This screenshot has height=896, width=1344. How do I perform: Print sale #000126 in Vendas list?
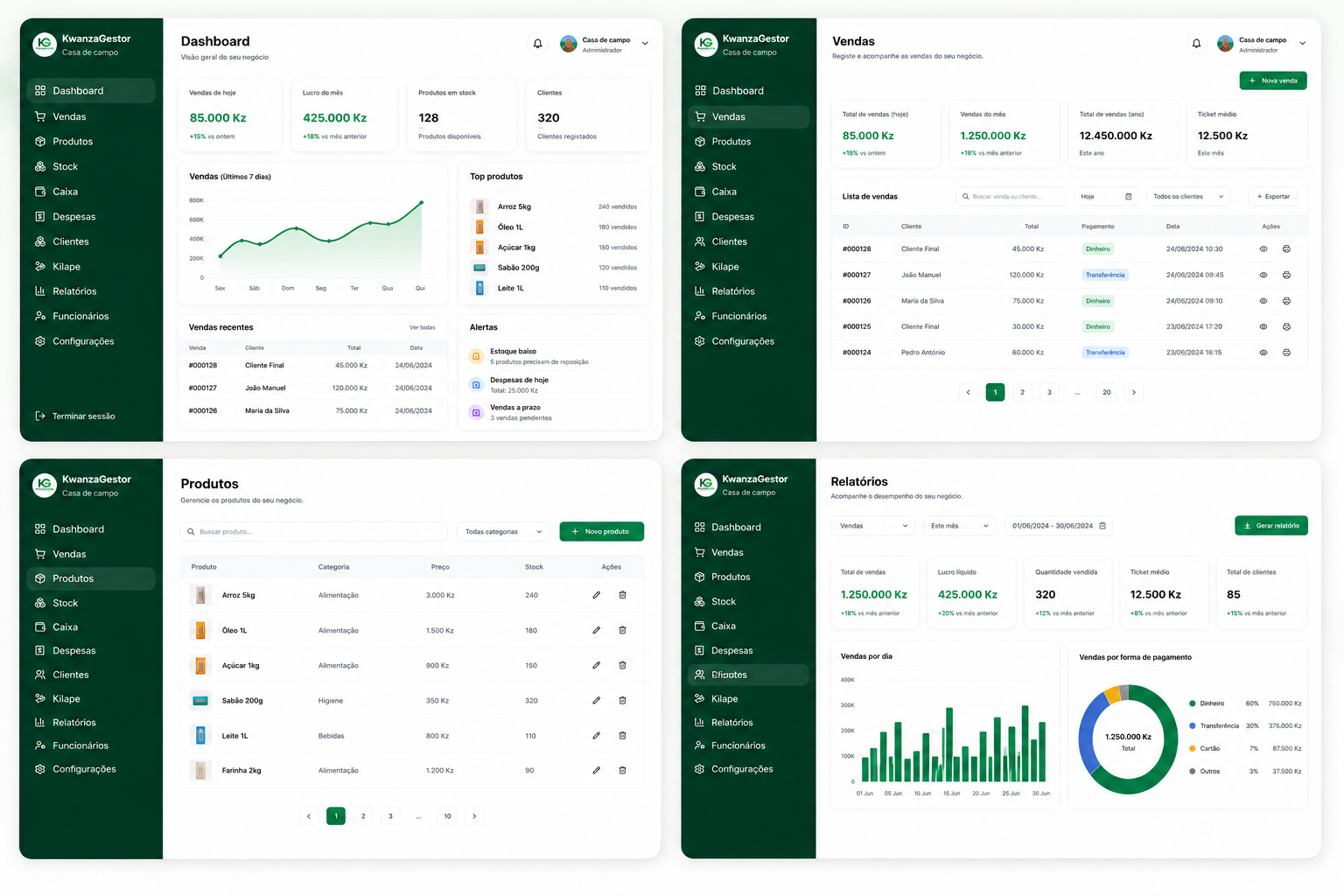(1286, 301)
